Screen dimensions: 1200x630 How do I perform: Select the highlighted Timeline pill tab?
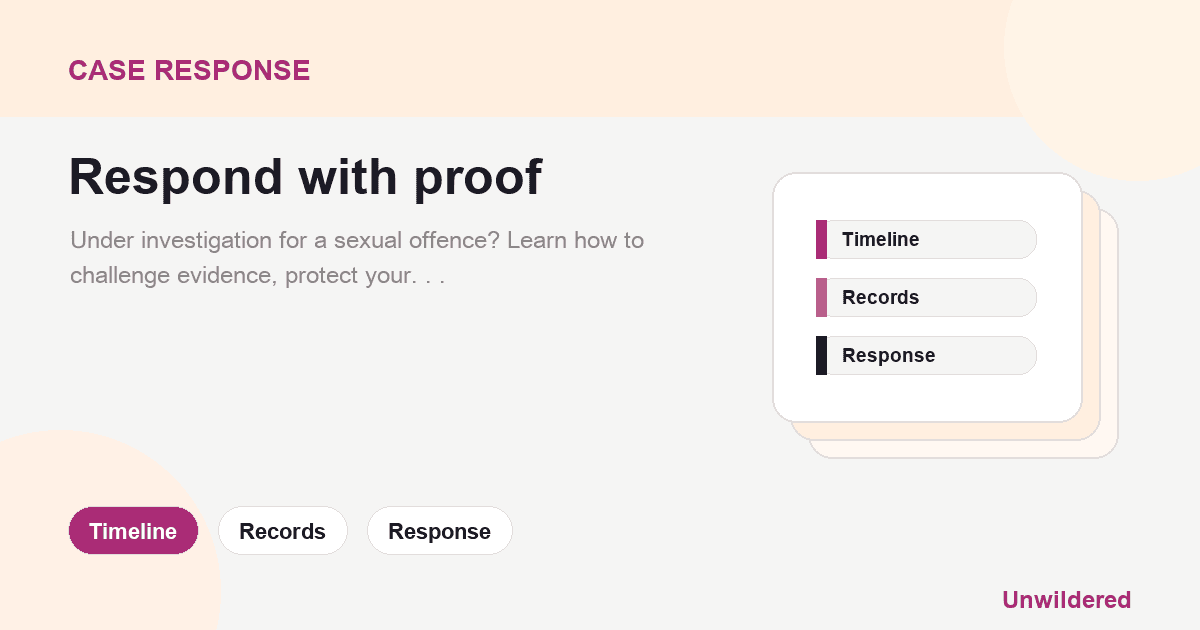click(x=133, y=531)
